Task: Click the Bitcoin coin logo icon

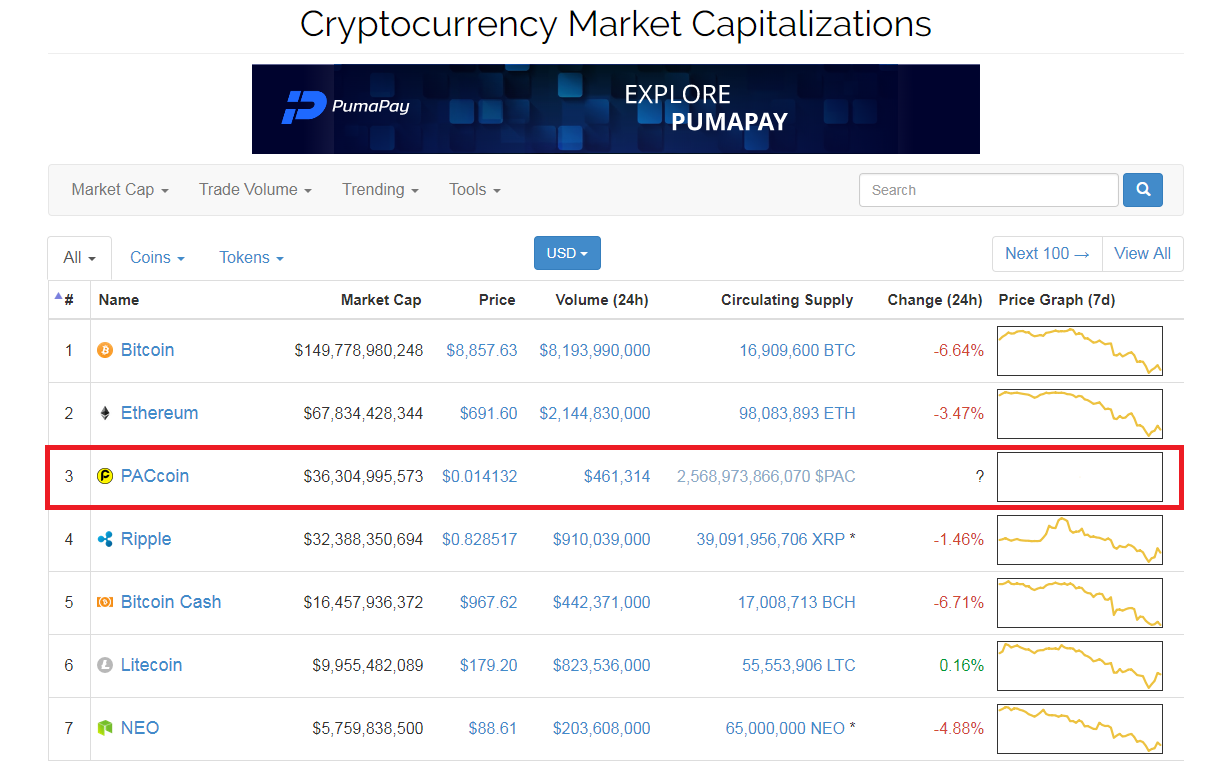Action: tap(105, 350)
